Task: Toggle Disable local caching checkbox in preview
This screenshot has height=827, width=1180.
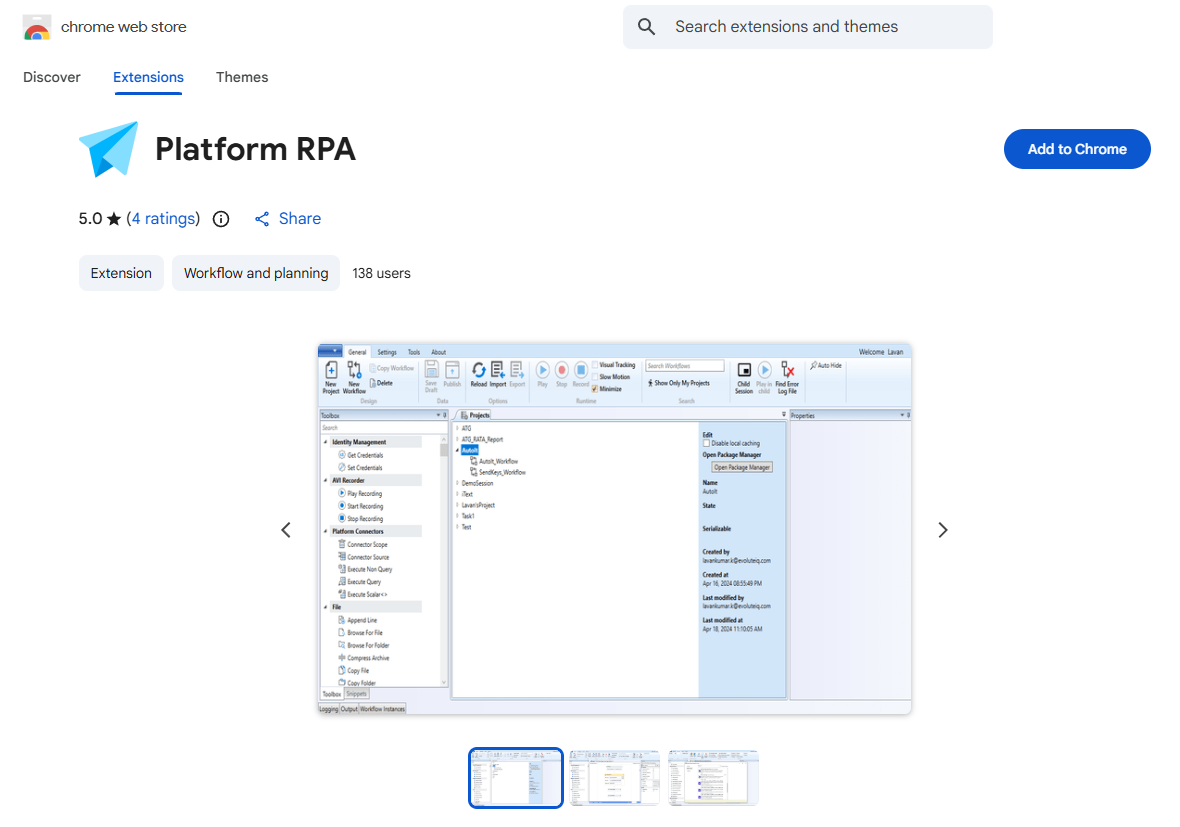Action: point(706,443)
